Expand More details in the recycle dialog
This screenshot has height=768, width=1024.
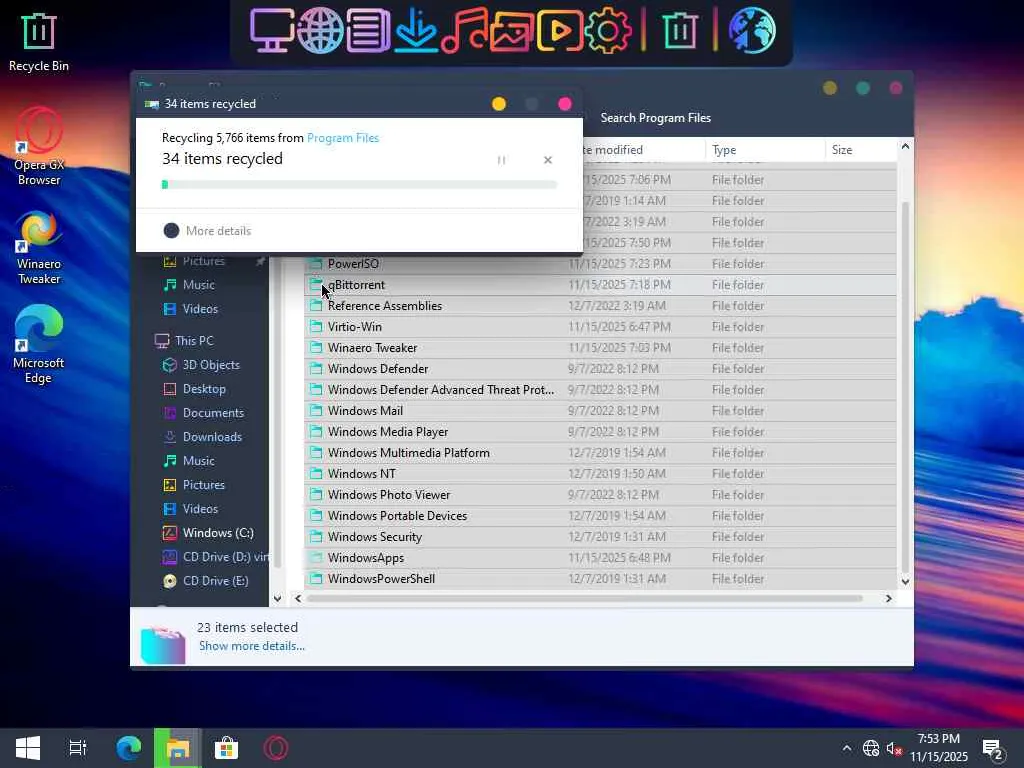pos(207,231)
